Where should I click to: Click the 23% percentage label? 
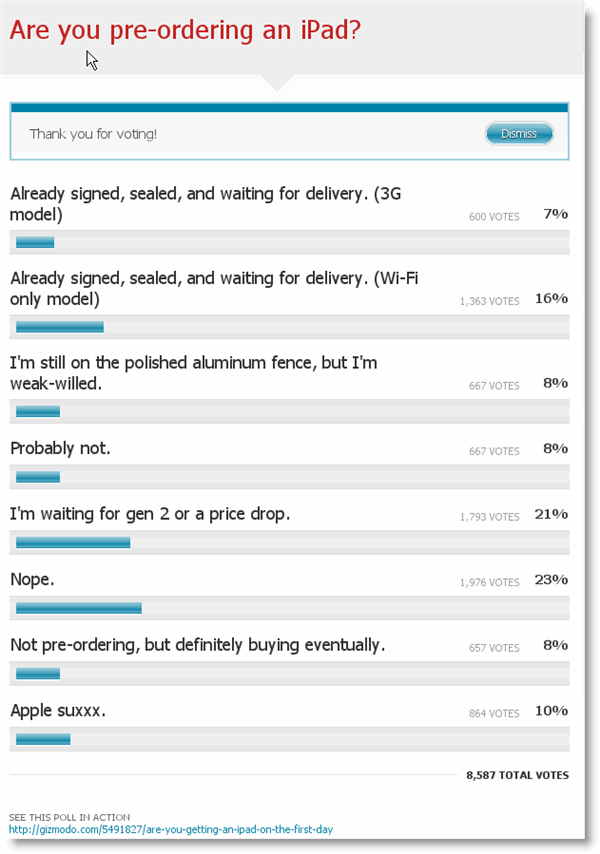click(x=555, y=580)
